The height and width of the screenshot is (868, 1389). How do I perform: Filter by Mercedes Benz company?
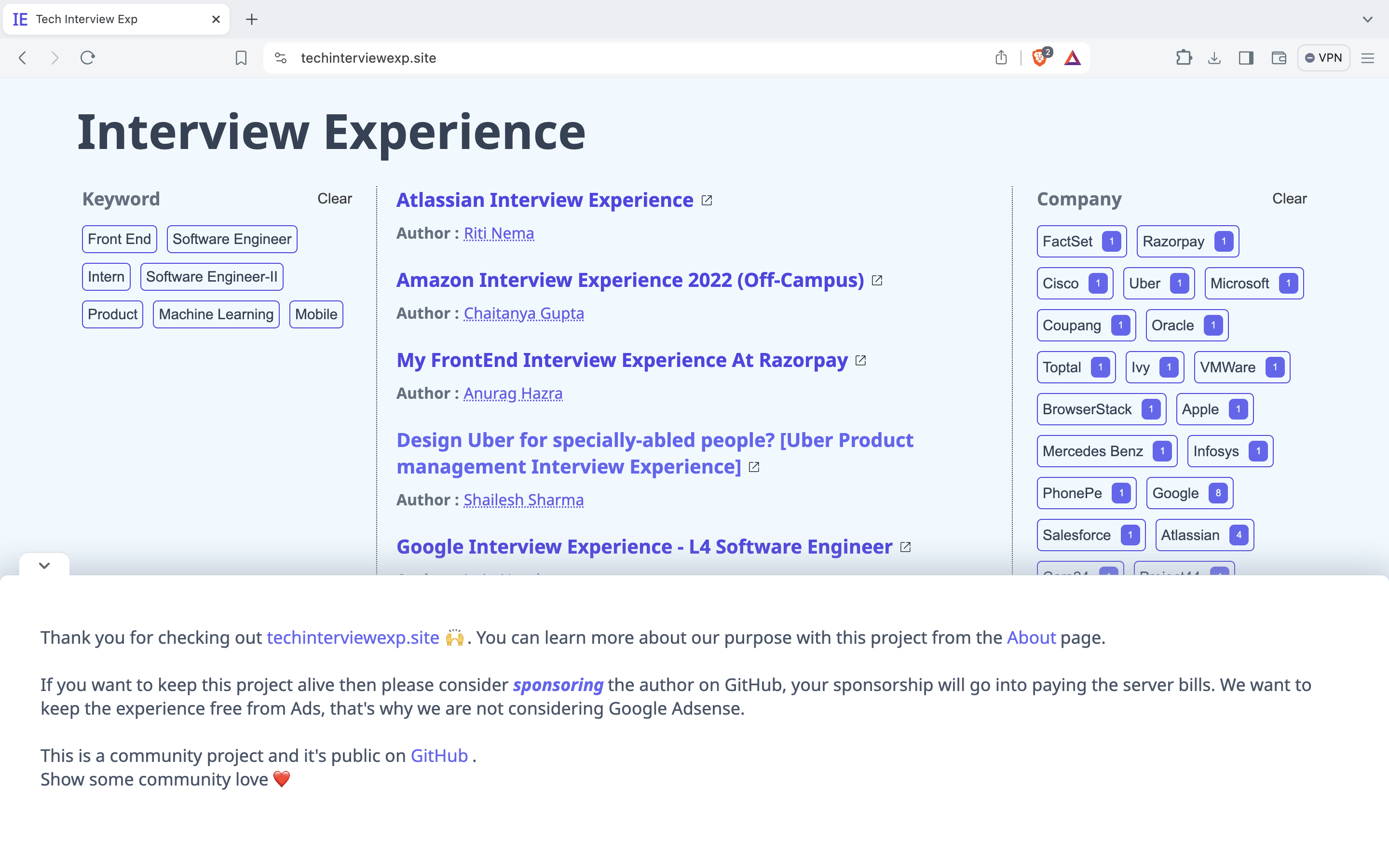click(1107, 451)
